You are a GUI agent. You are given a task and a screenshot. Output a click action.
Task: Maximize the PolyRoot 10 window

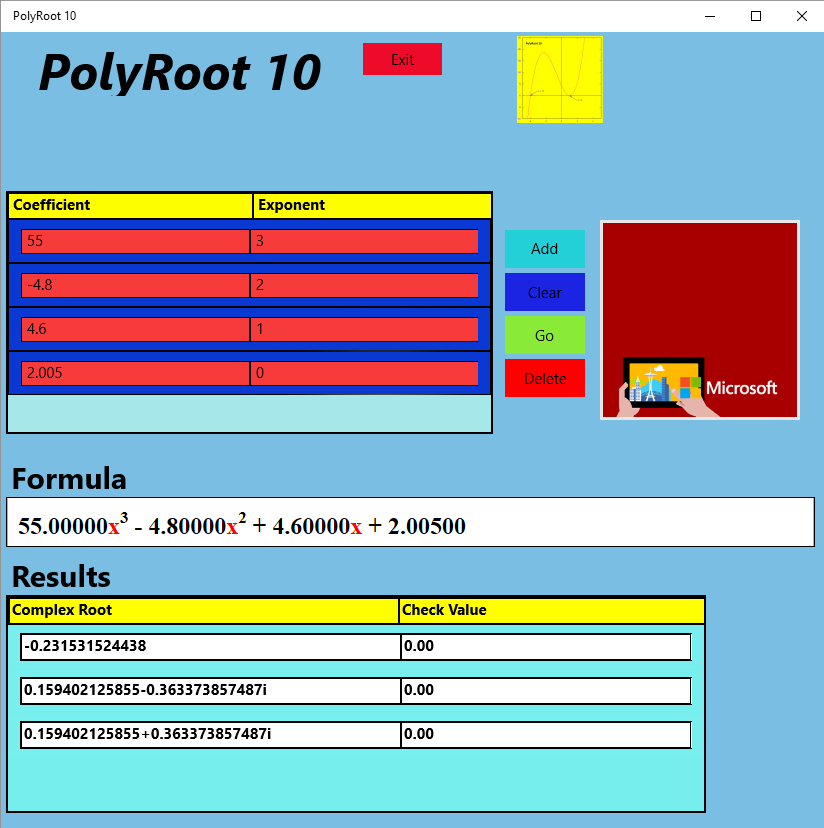756,16
